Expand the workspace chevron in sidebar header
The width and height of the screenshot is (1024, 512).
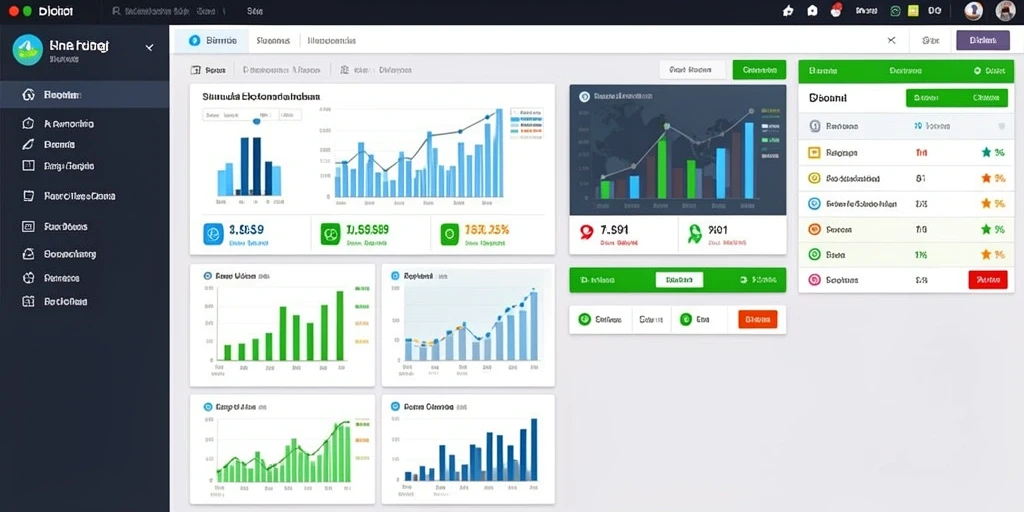pos(149,48)
